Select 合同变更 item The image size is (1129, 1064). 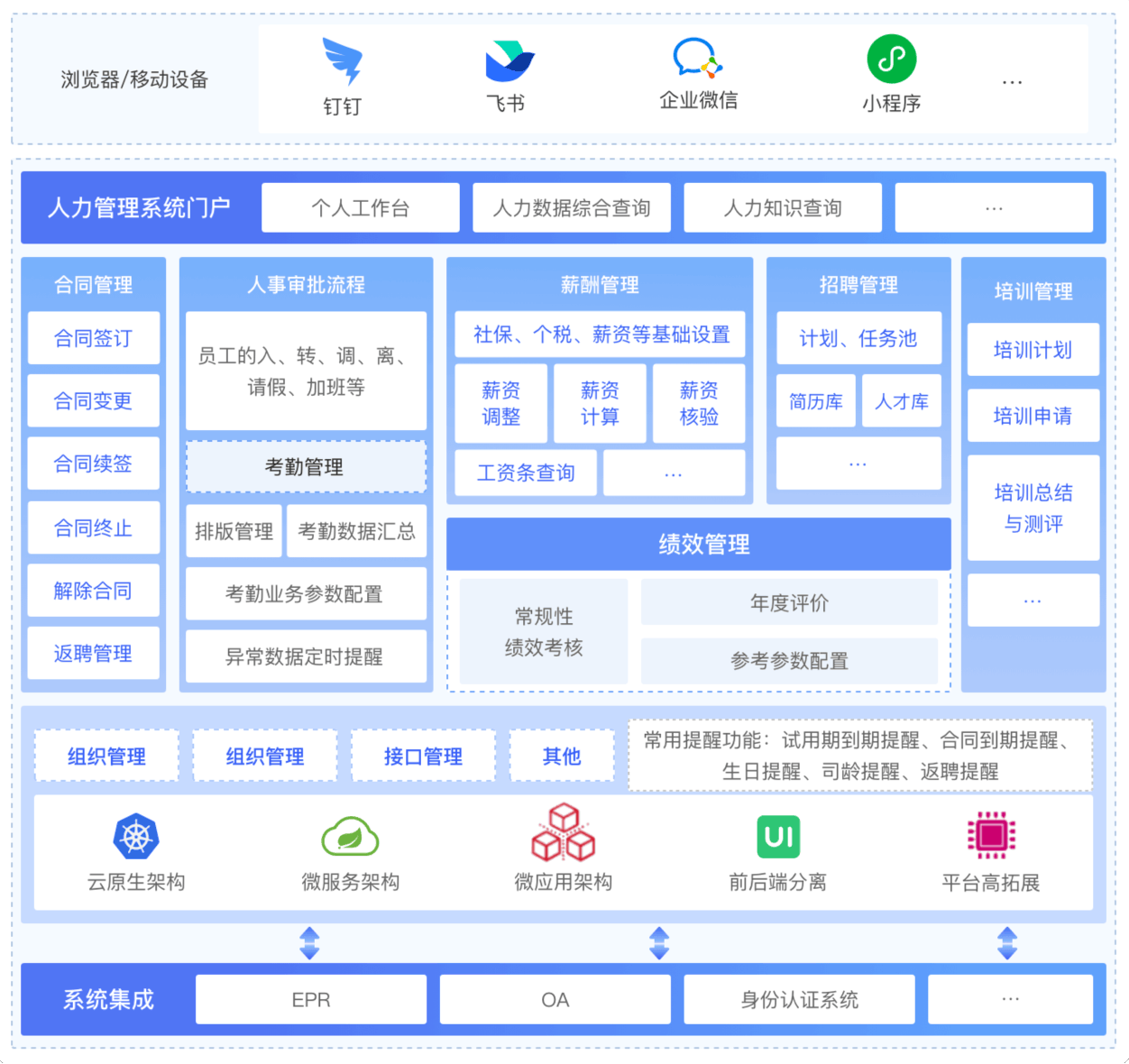94,401
